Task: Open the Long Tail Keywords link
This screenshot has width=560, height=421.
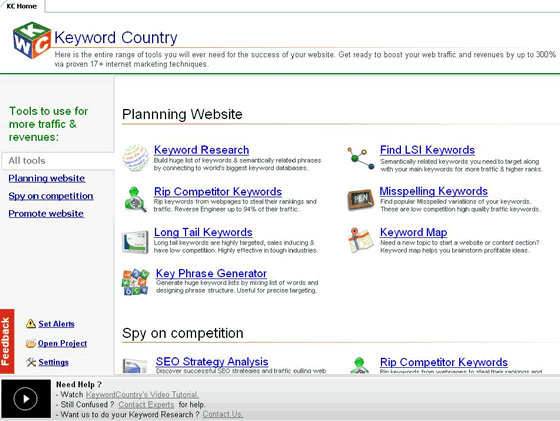Action: point(203,232)
